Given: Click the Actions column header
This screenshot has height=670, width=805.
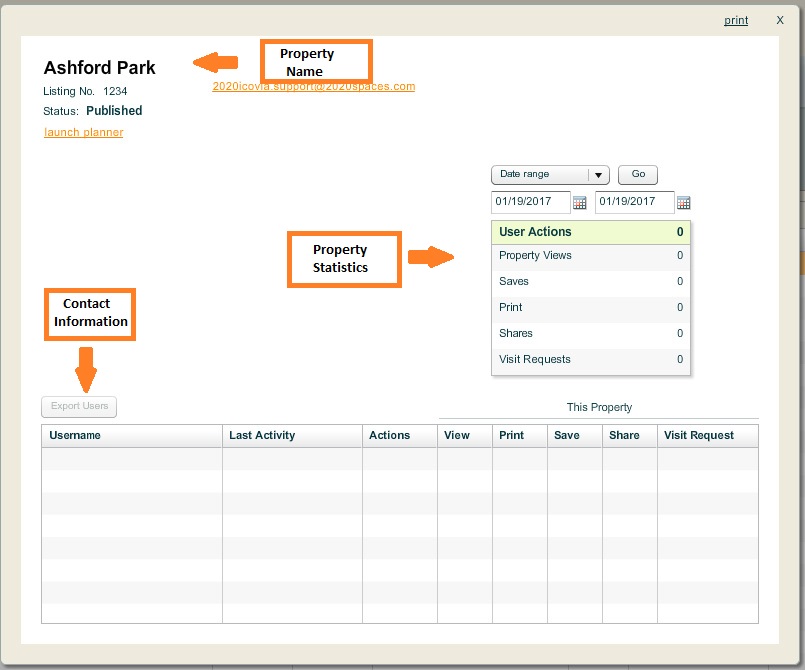Looking at the screenshot, I should point(389,435).
